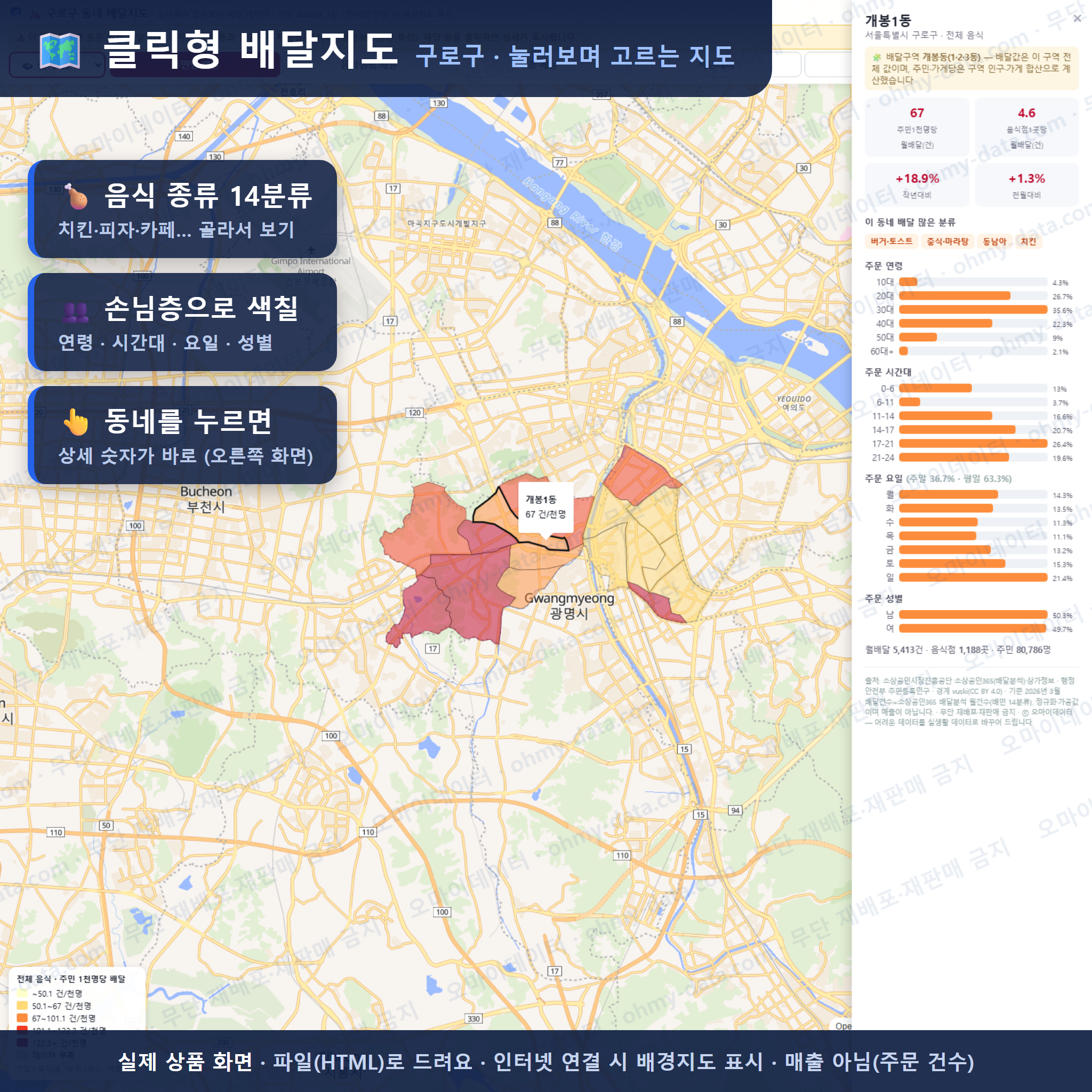Click the 10대 age bar showing 4.3%
This screenshot has width=1092, height=1092.
(x=973, y=282)
